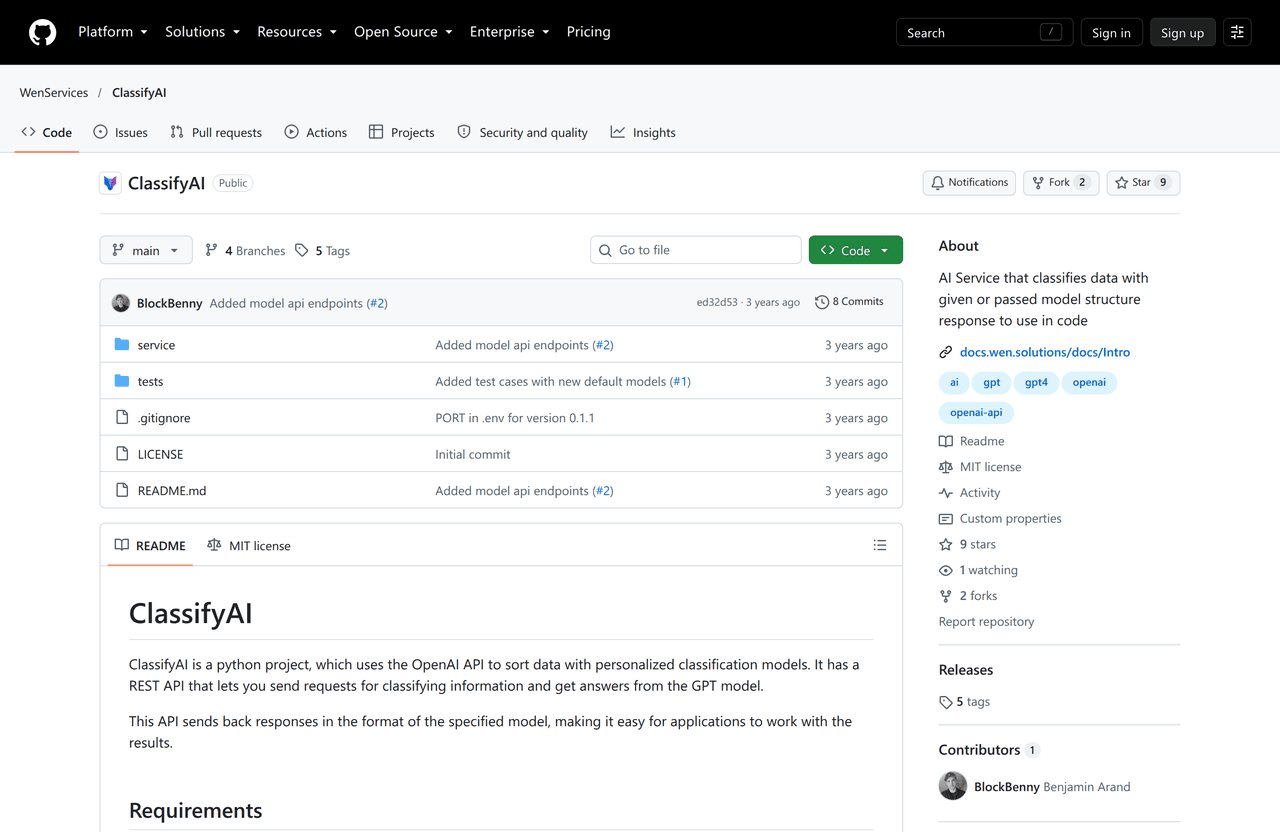Expand the Enterprise menu
Screen dimensions: 1280x832
510,32
